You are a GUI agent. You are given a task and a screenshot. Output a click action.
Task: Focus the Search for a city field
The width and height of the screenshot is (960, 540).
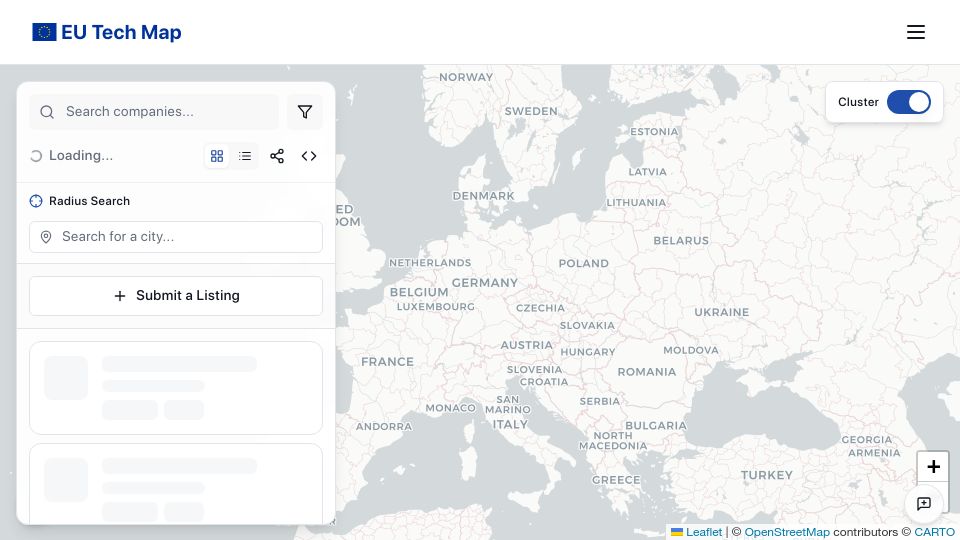click(176, 237)
